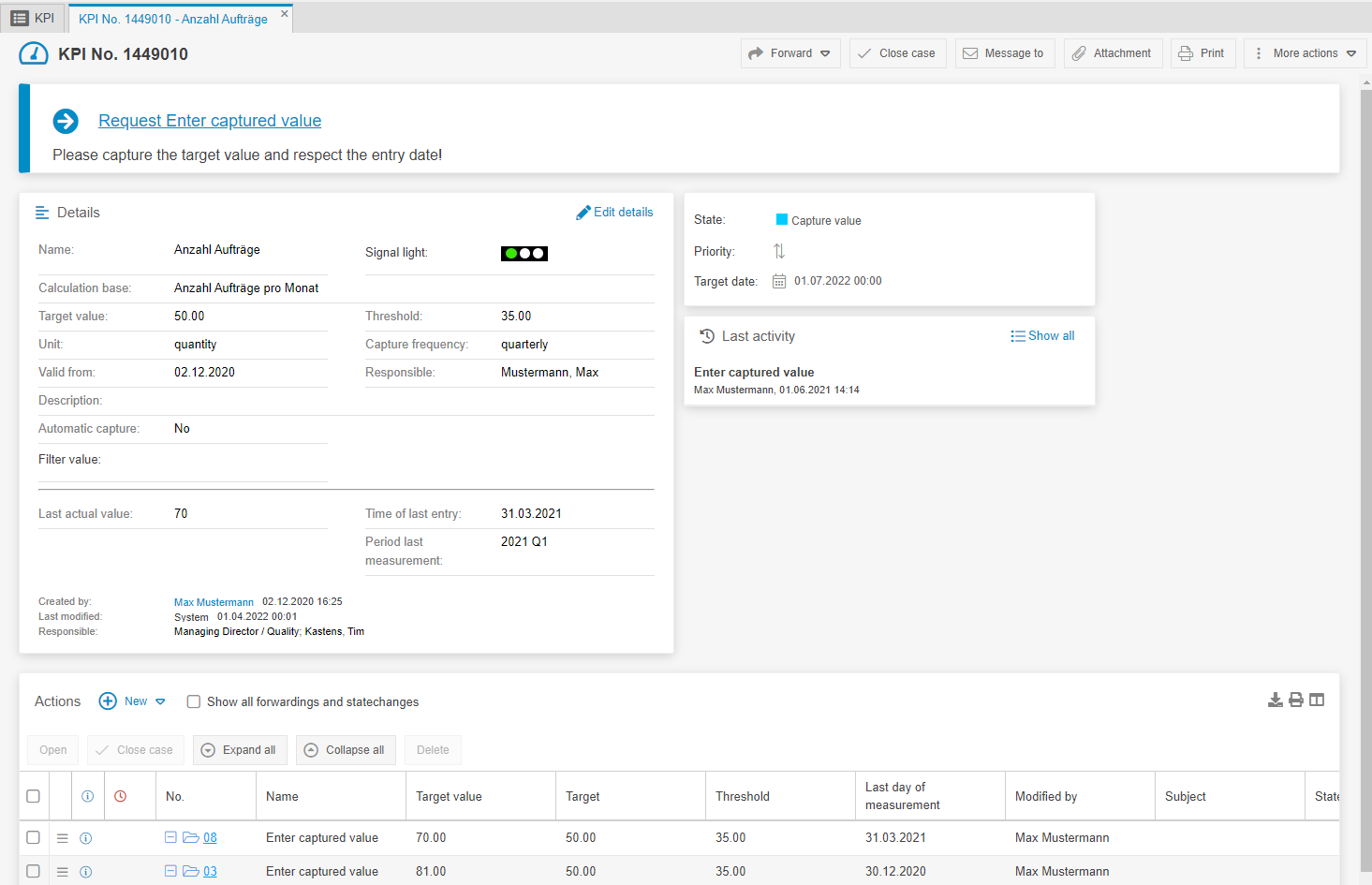
Task: Open the Request Enter captured value link
Action: (210, 121)
